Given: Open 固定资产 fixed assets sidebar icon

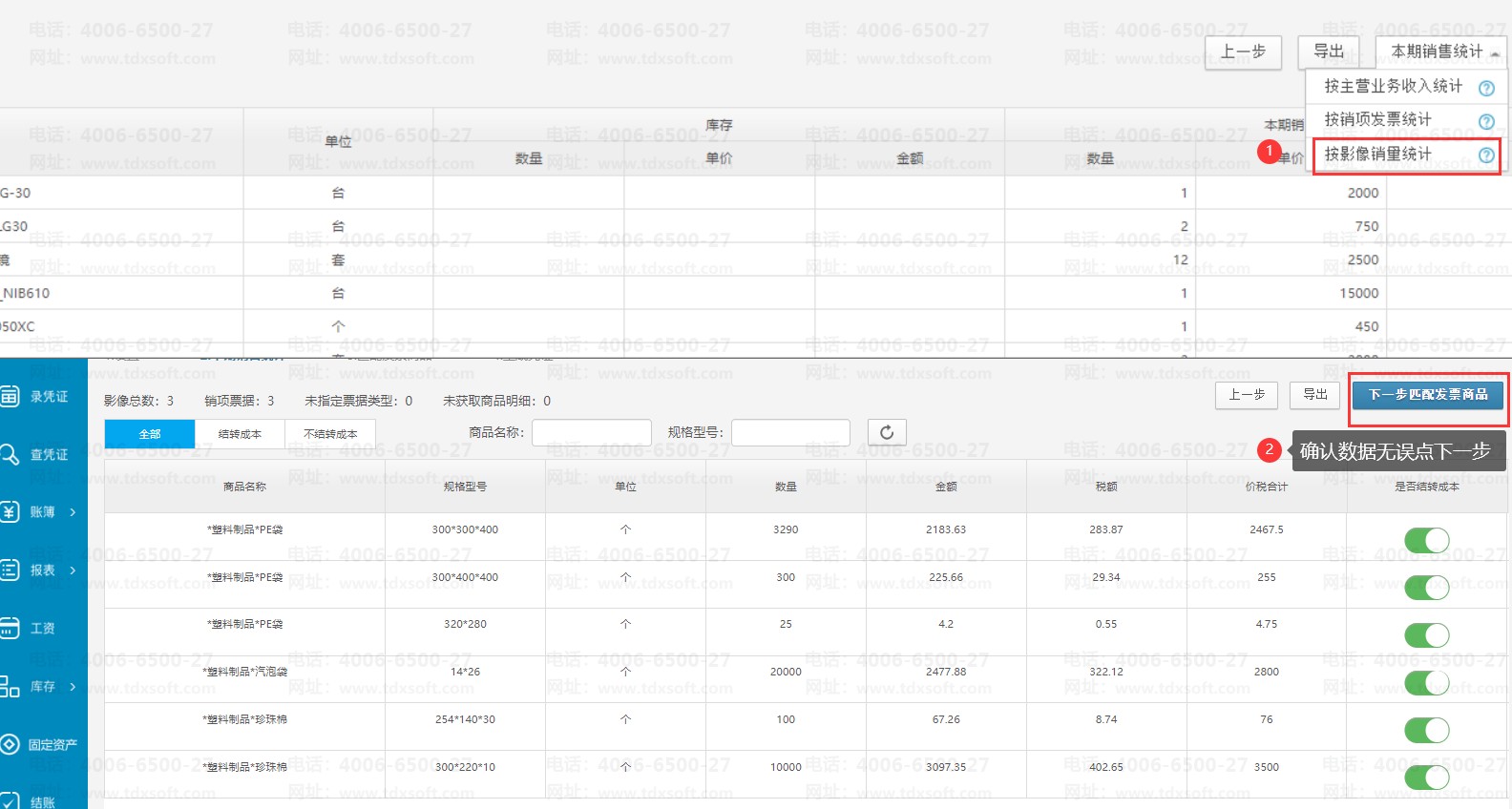Looking at the screenshot, I should click(x=10, y=744).
